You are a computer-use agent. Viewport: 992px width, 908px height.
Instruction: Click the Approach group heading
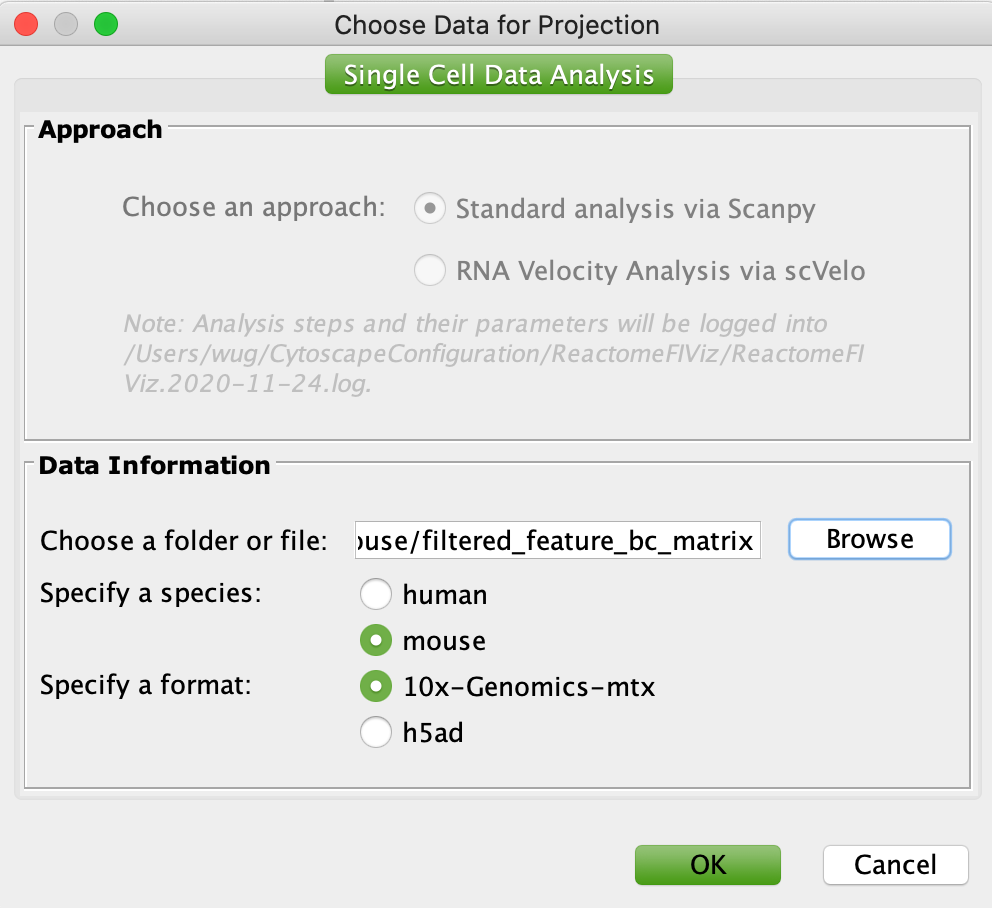coord(100,129)
